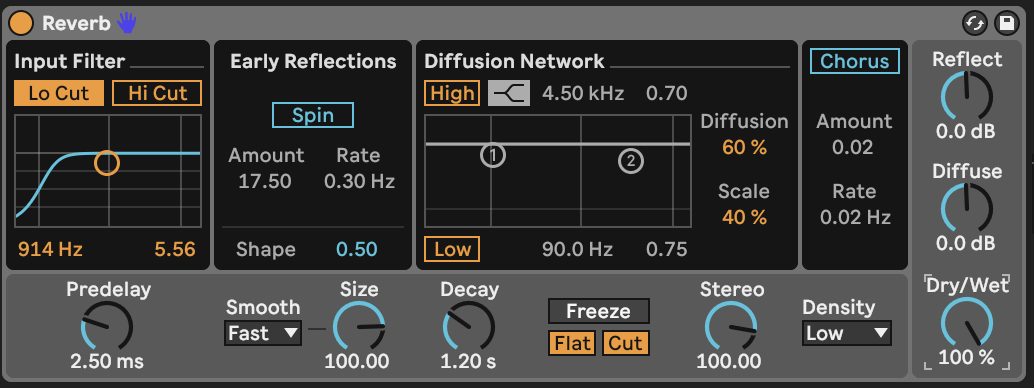
Task: Open the Smooth Fast dropdown
Action: [x=263, y=333]
